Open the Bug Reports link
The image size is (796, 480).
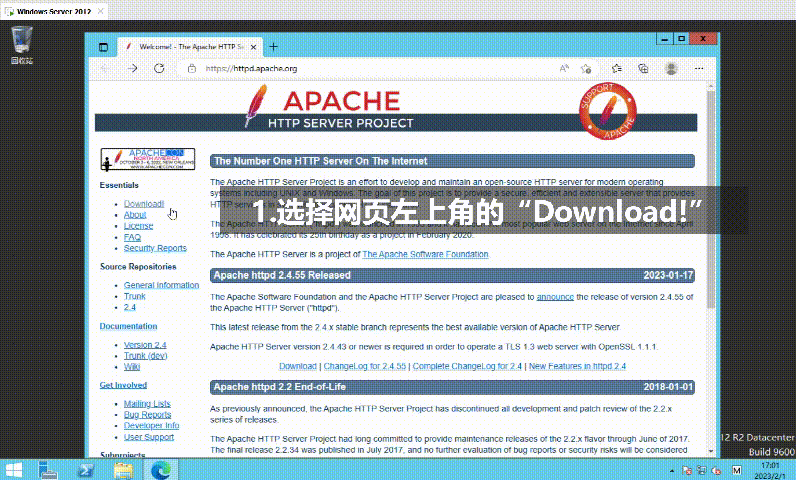148,415
